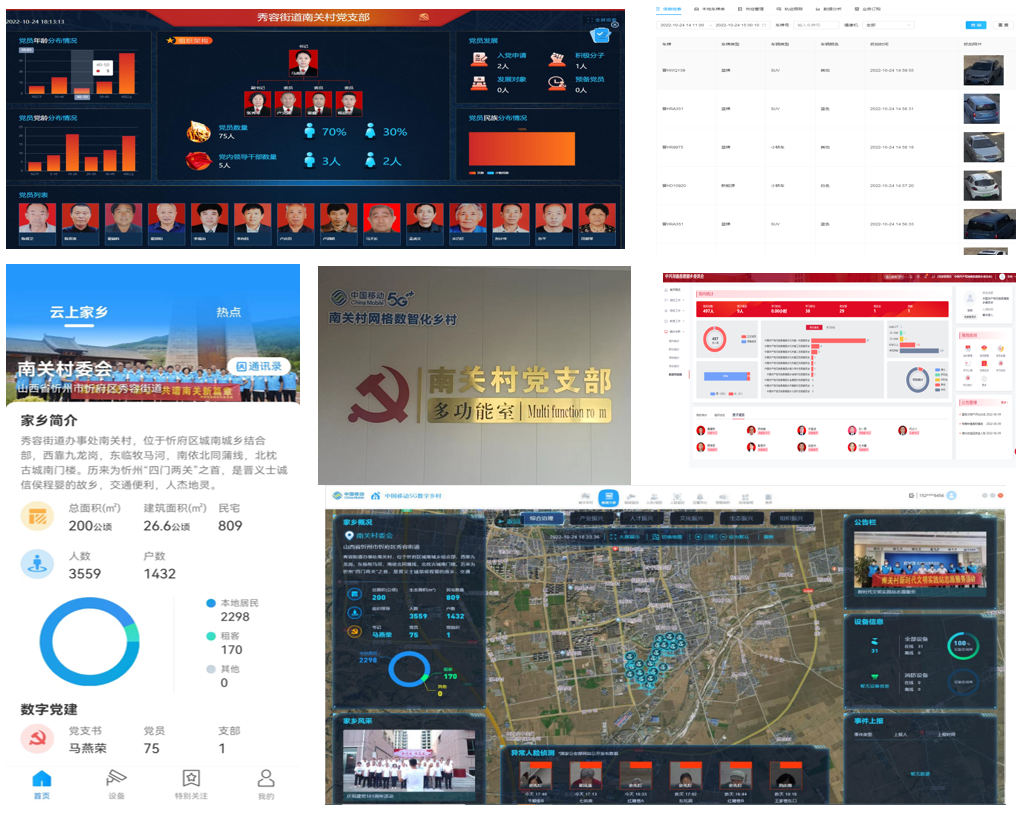Screen dimensions: 1023x813
Task: Click the highlighted blue icon in 数字乡村 top navigation
Action: [608, 497]
